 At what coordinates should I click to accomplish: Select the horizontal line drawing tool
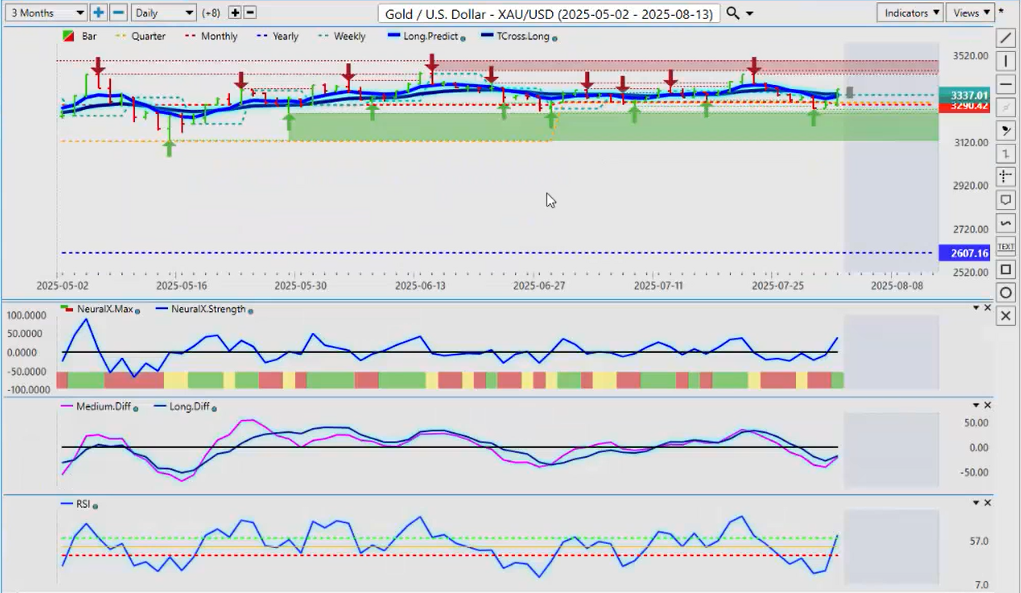point(1006,84)
